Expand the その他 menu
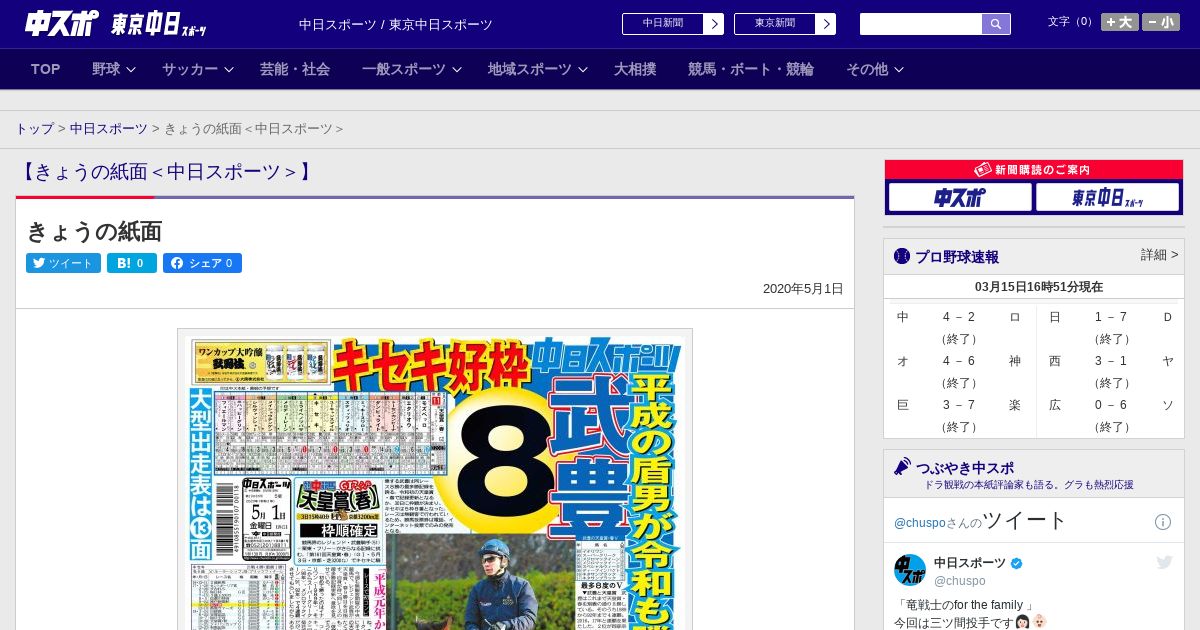Image resolution: width=1200 pixels, height=630 pixels. (x=875, y=69)
